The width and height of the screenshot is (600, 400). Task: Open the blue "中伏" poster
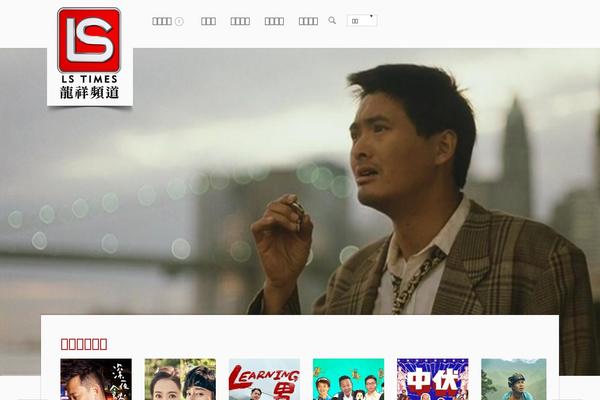[433, 379]
